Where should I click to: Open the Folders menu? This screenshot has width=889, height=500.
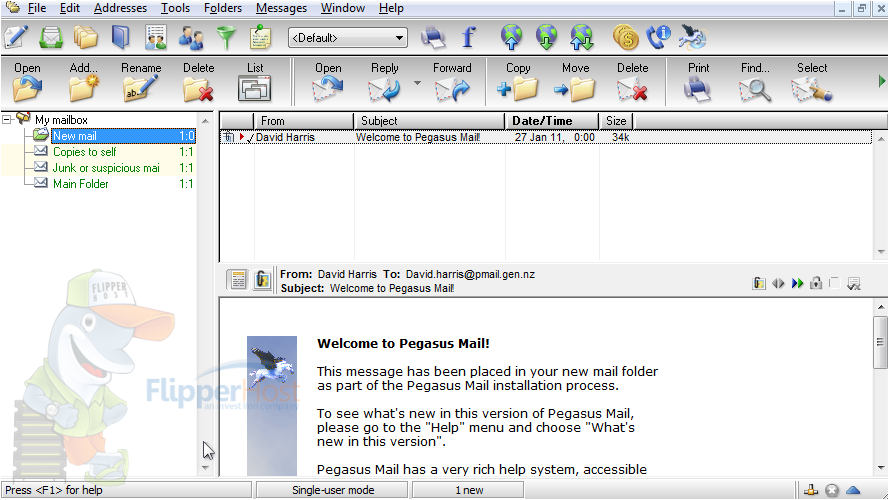tap(223, 8)
